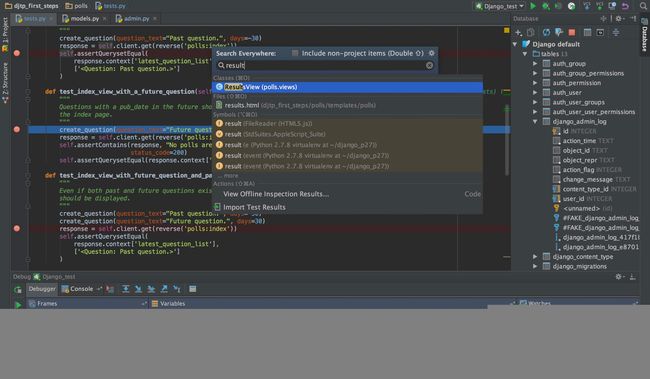Select the Debugger tab
Screen dimensions: 650x379
click(x=42, y=289)
